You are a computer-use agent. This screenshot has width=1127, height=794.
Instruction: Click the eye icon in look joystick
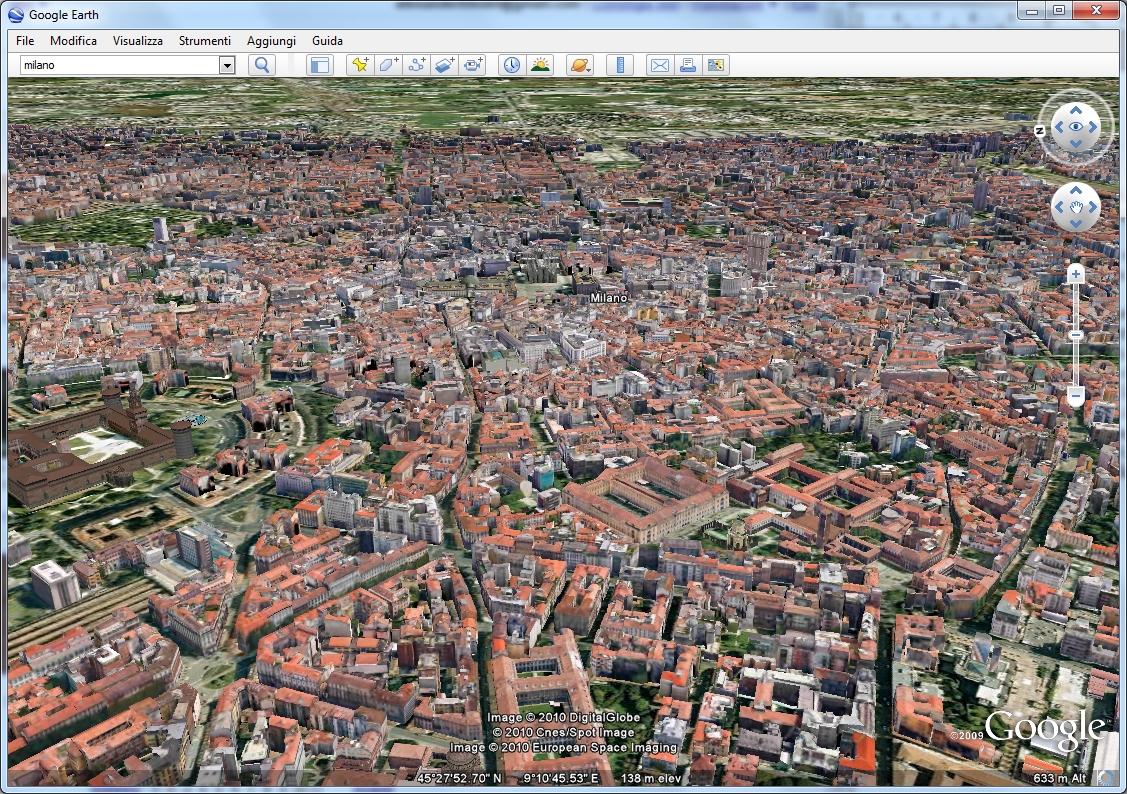[1075, 126]
